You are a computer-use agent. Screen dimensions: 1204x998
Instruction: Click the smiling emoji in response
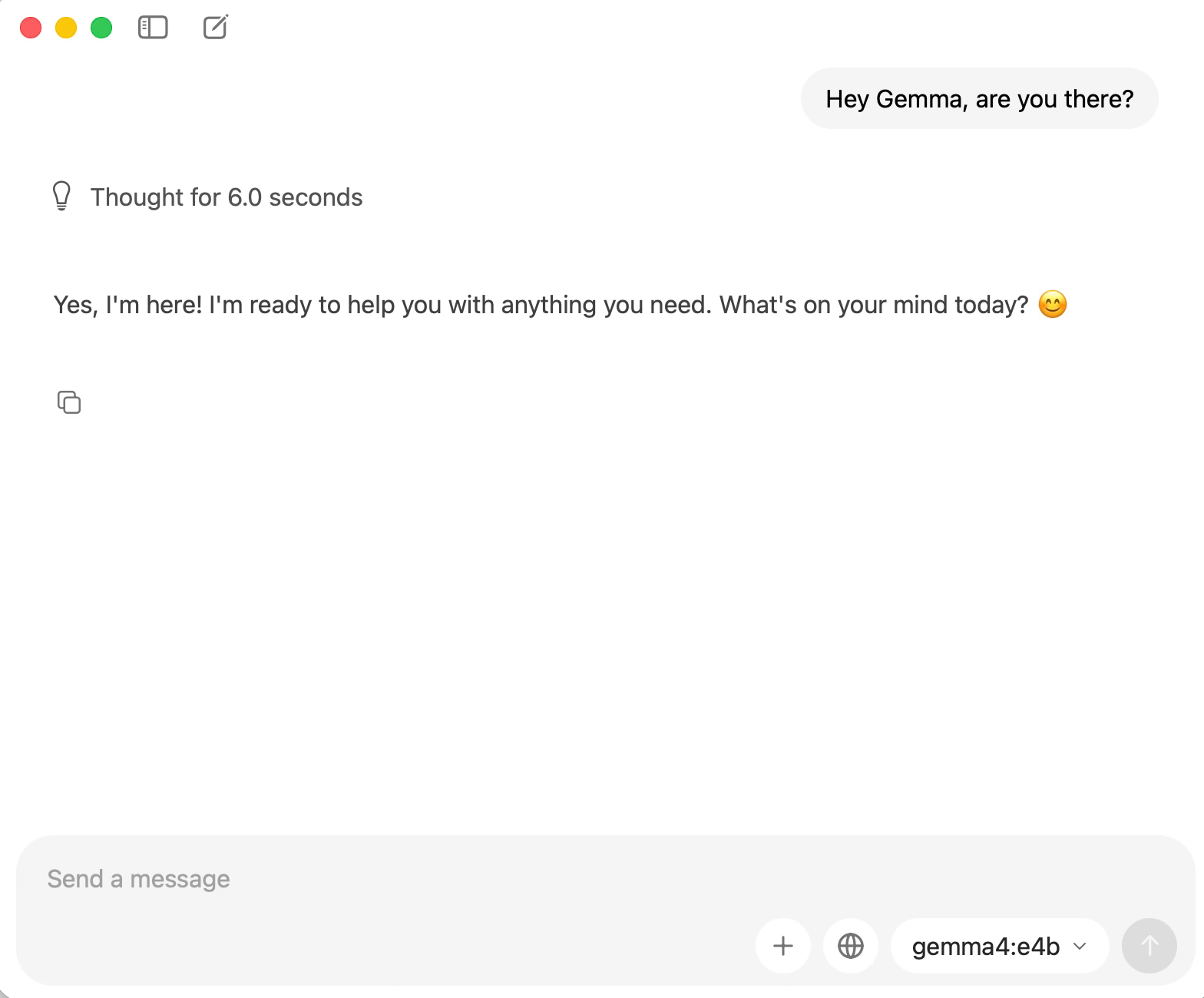click(1052, 305)
